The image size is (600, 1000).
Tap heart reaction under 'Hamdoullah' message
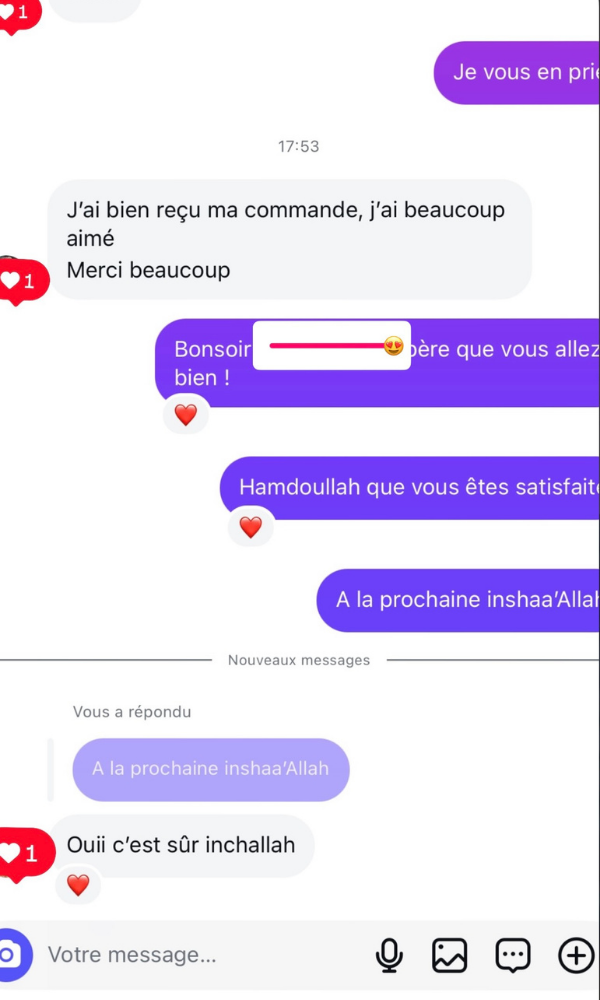click(251, 527)
